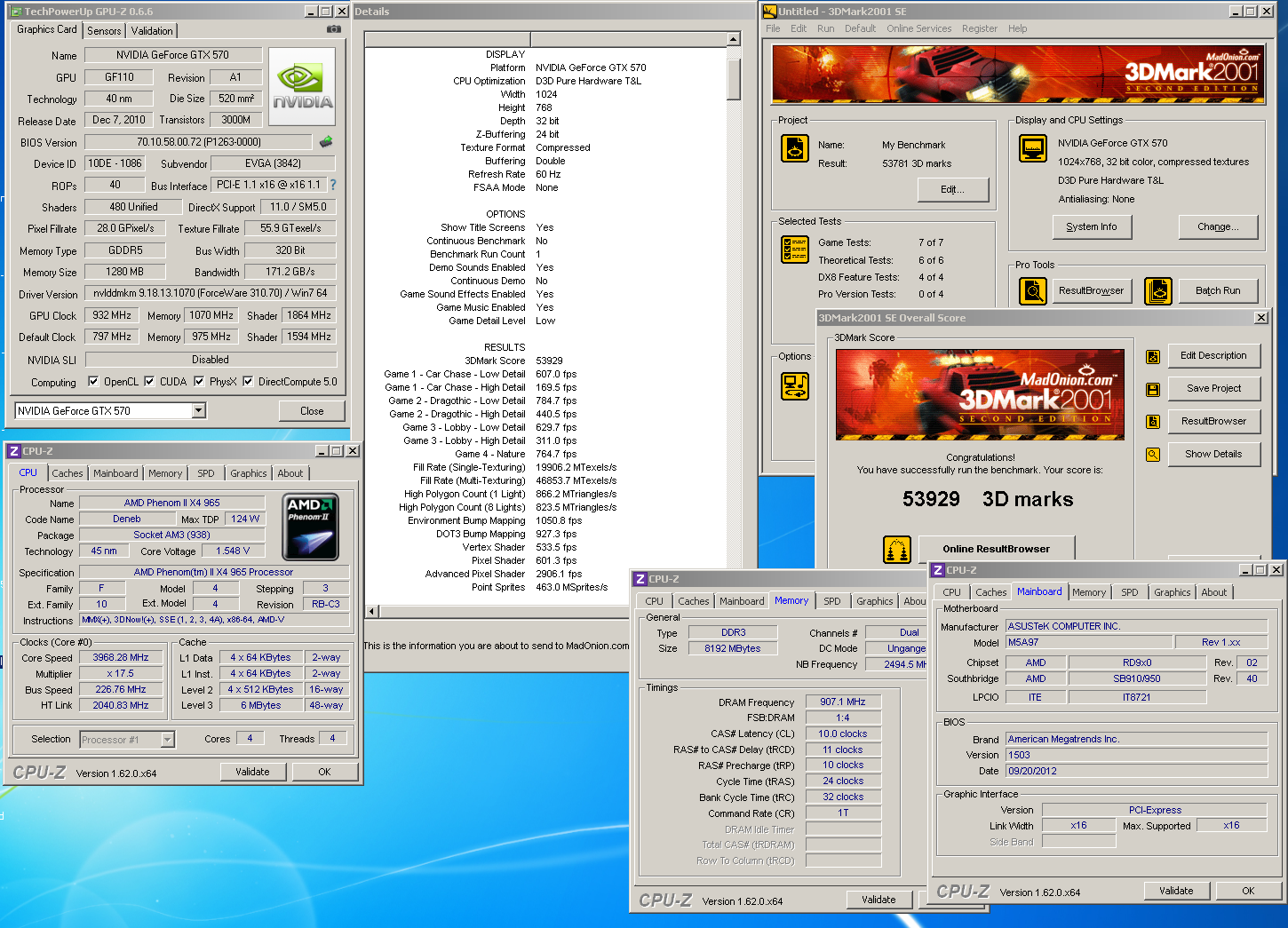Click the icon beside Edit Description
The width and height of the screenshot is (1288, 928).
point(1153,357)
